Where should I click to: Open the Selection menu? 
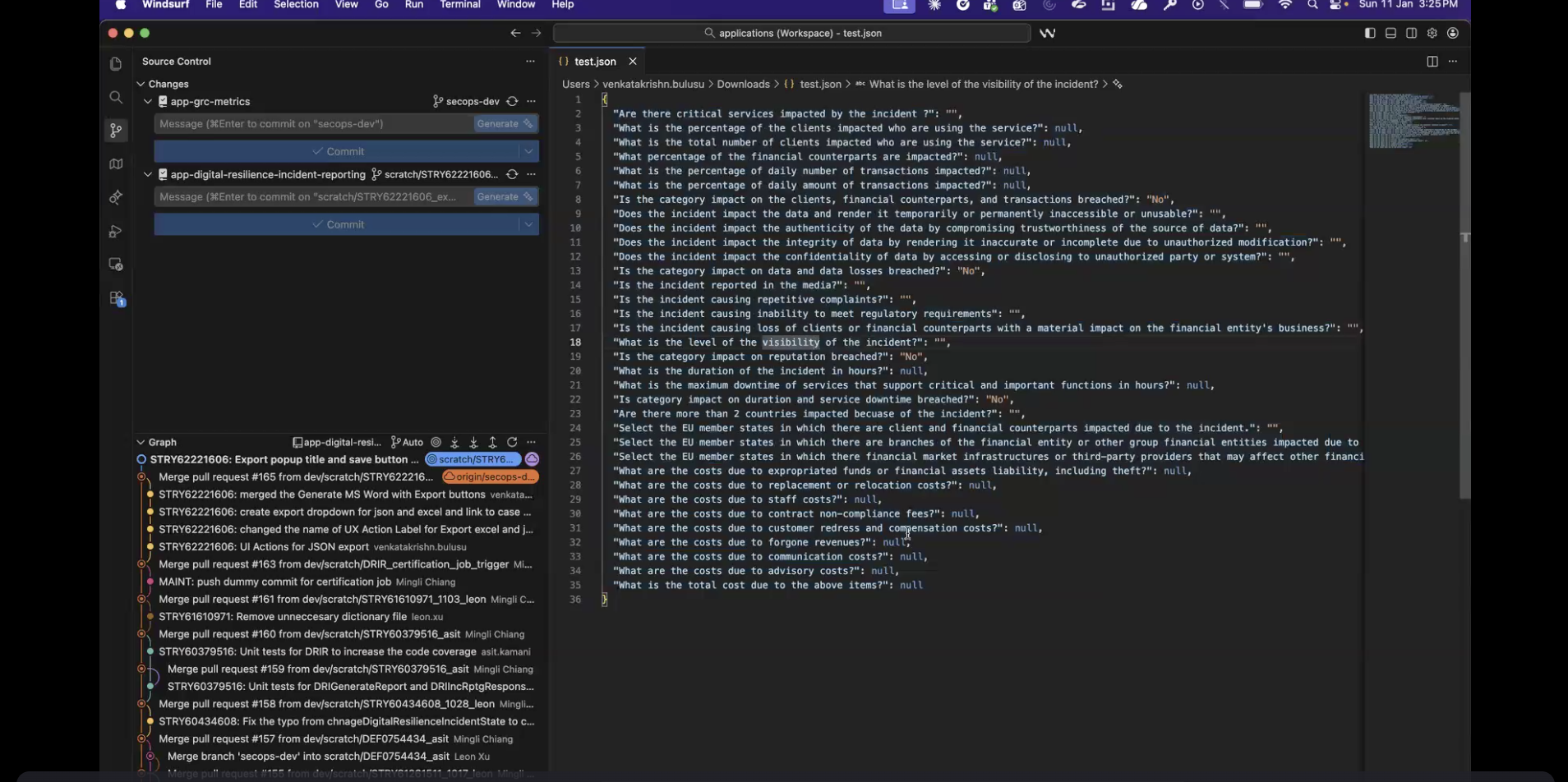[x=296, y=5]
